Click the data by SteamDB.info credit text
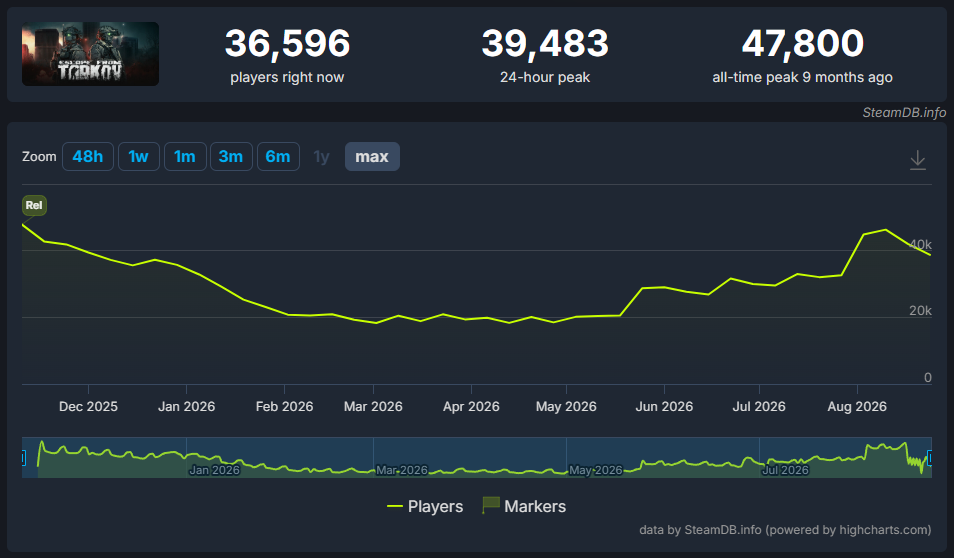Viewport: 954px width, 558px height. click(x=785, y=529)
